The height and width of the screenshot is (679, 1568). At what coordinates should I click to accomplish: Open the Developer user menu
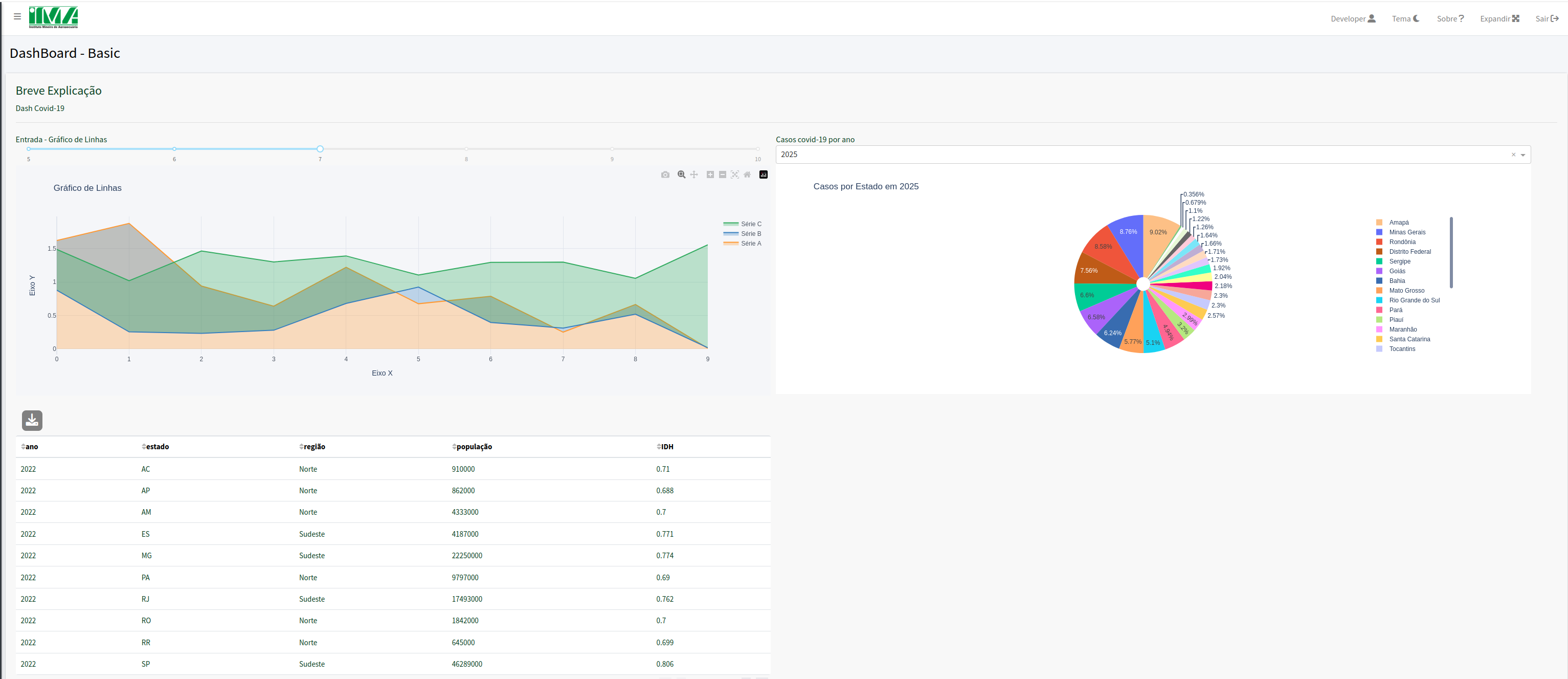click(1353, 19)
